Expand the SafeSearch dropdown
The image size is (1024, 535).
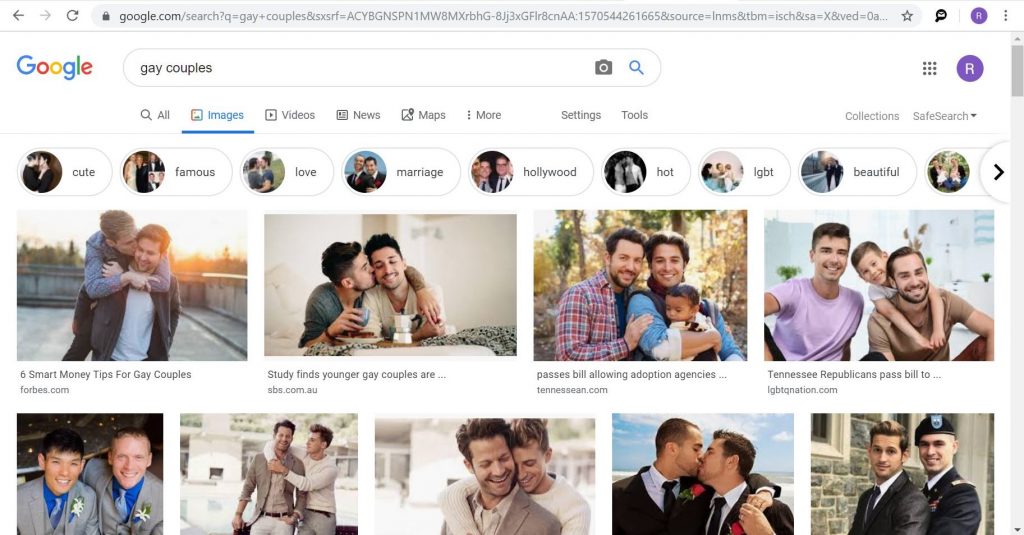click(x=944, y=116)
